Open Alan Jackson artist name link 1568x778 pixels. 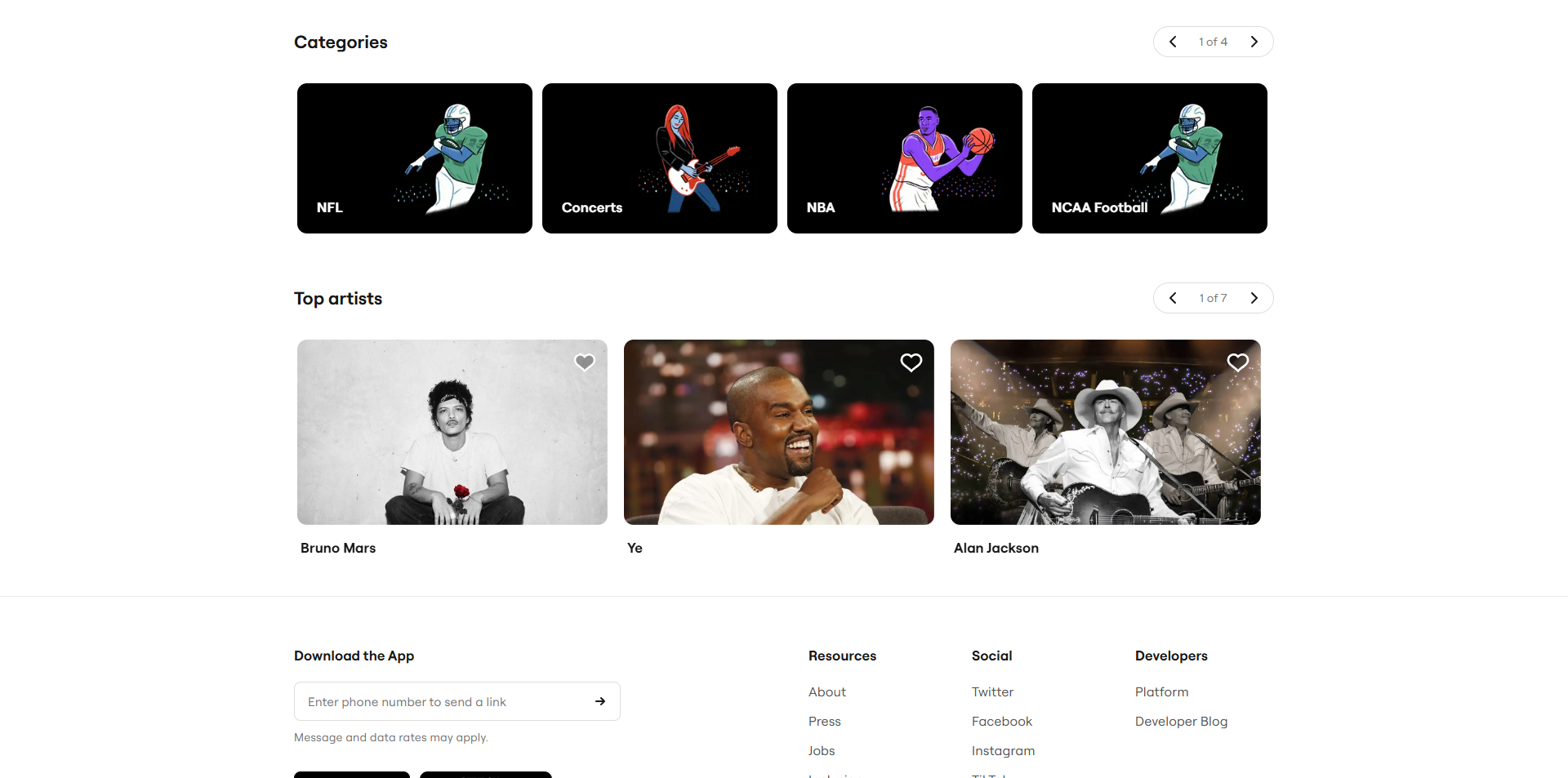coord(996,548)
